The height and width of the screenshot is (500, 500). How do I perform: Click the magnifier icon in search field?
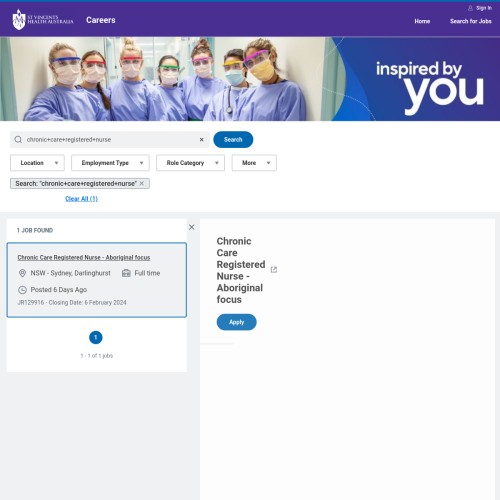[18, 139]
